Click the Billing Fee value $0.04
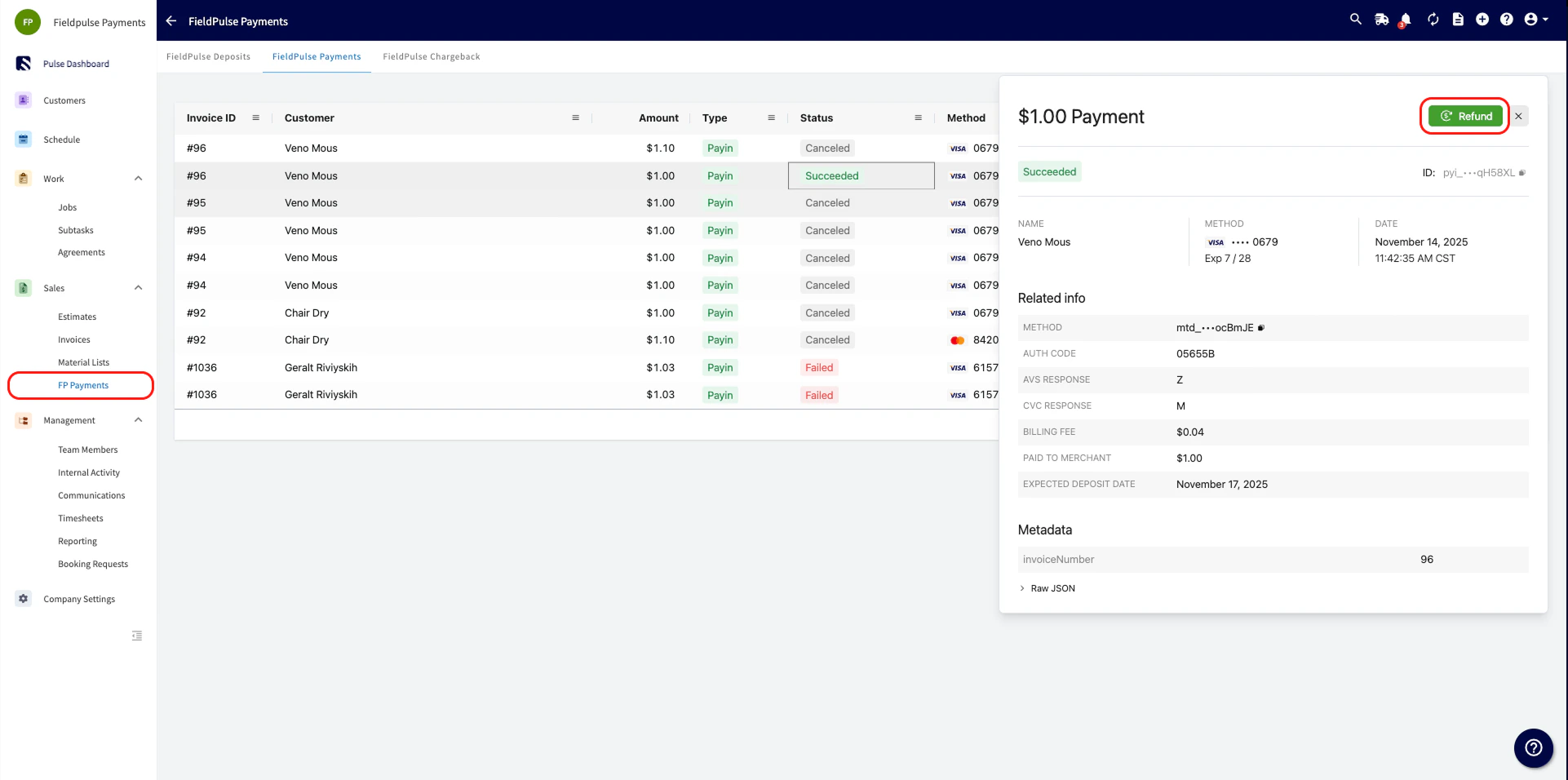The height and width of the screenshot is (780, 1568). click(x=1189, y=432)
